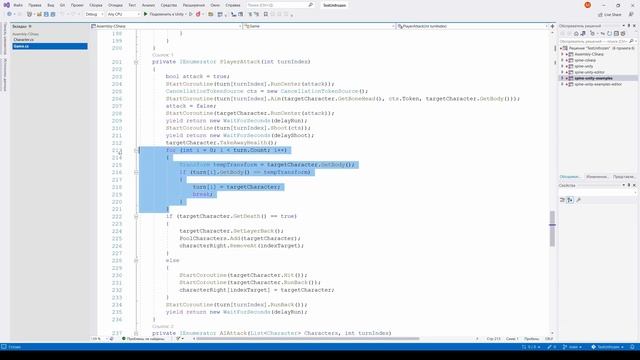
Task: Expand the Assembly-CSharp project node
Action: pyautogui.click(x=563, y=54)
